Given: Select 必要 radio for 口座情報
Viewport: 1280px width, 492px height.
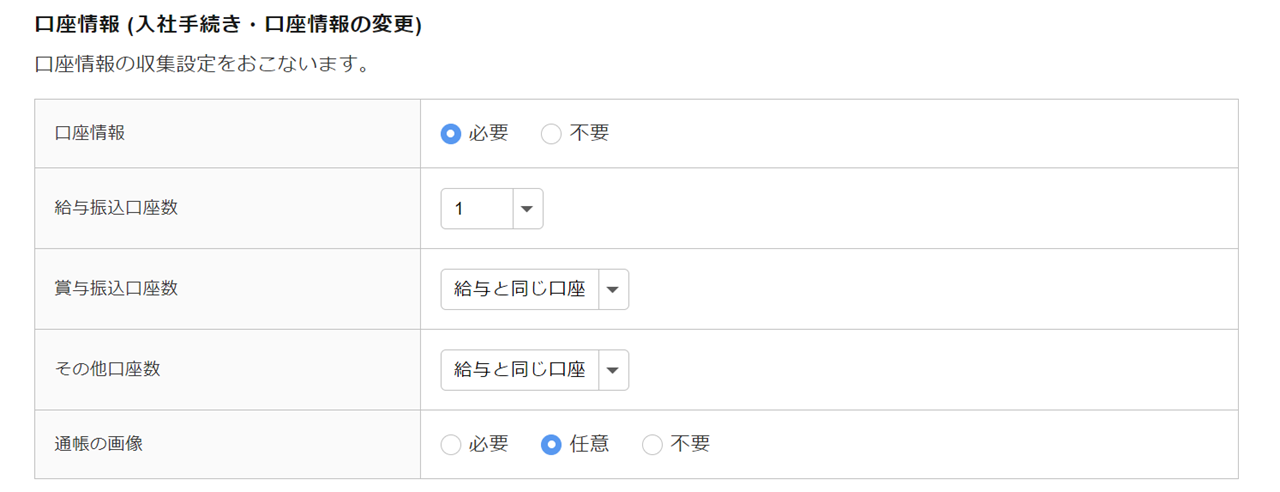Looking at the screenshot, I should point(451,134).
